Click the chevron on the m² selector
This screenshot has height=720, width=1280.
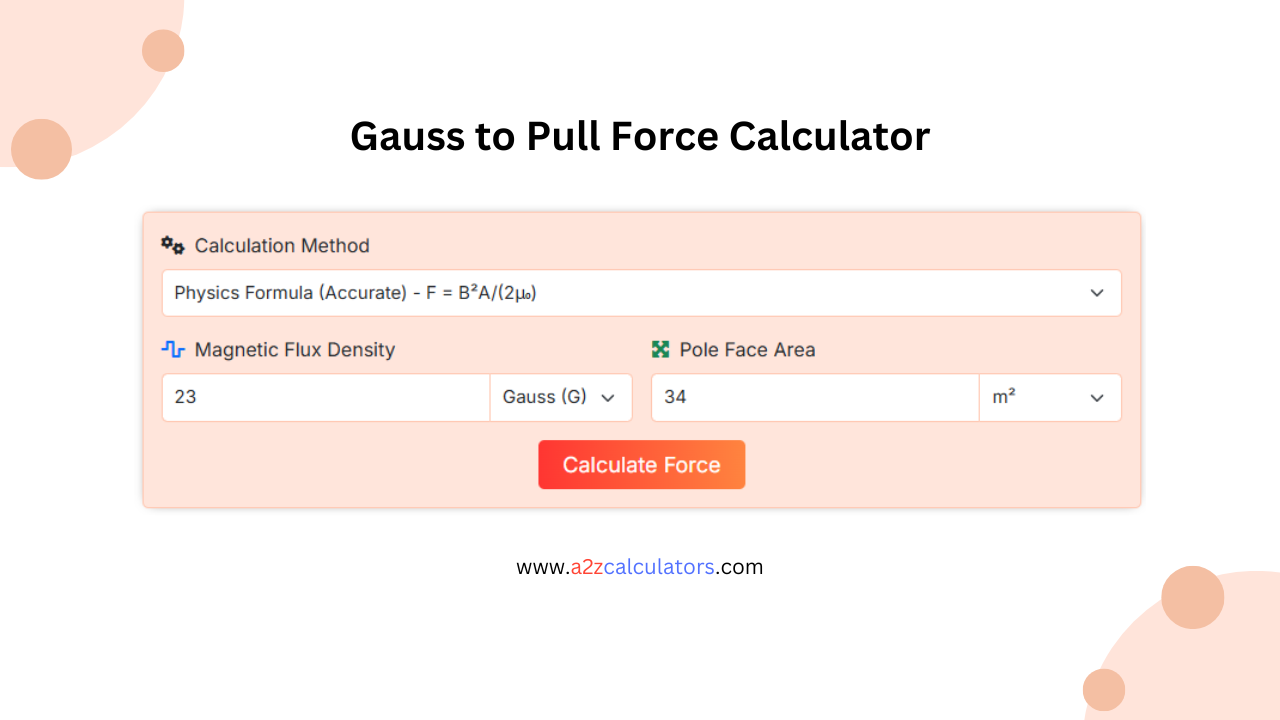pos(1097,397)
